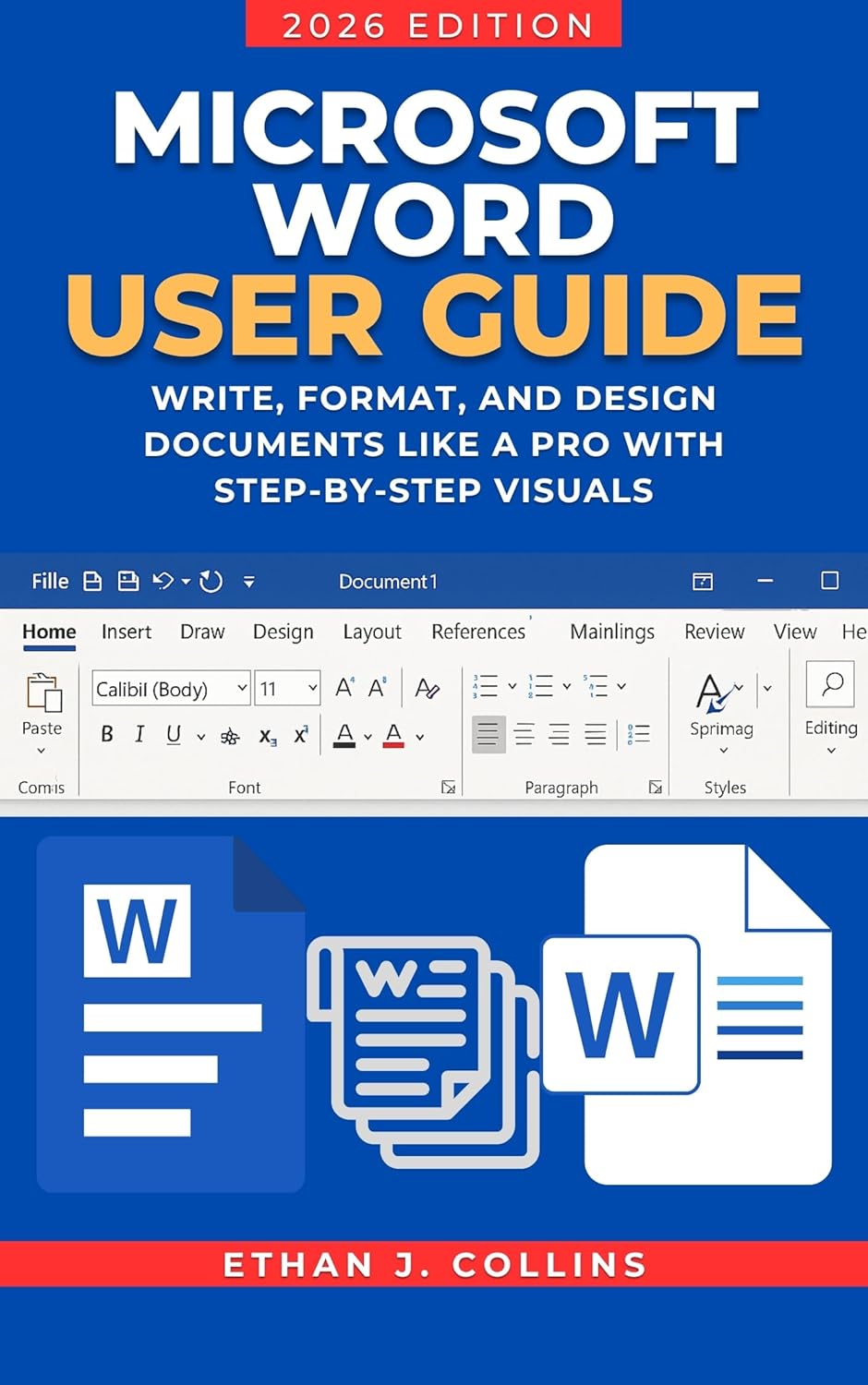Toggle italic text formatting
This screenshot has width=868, height=1385.
(x=139, y=733)
